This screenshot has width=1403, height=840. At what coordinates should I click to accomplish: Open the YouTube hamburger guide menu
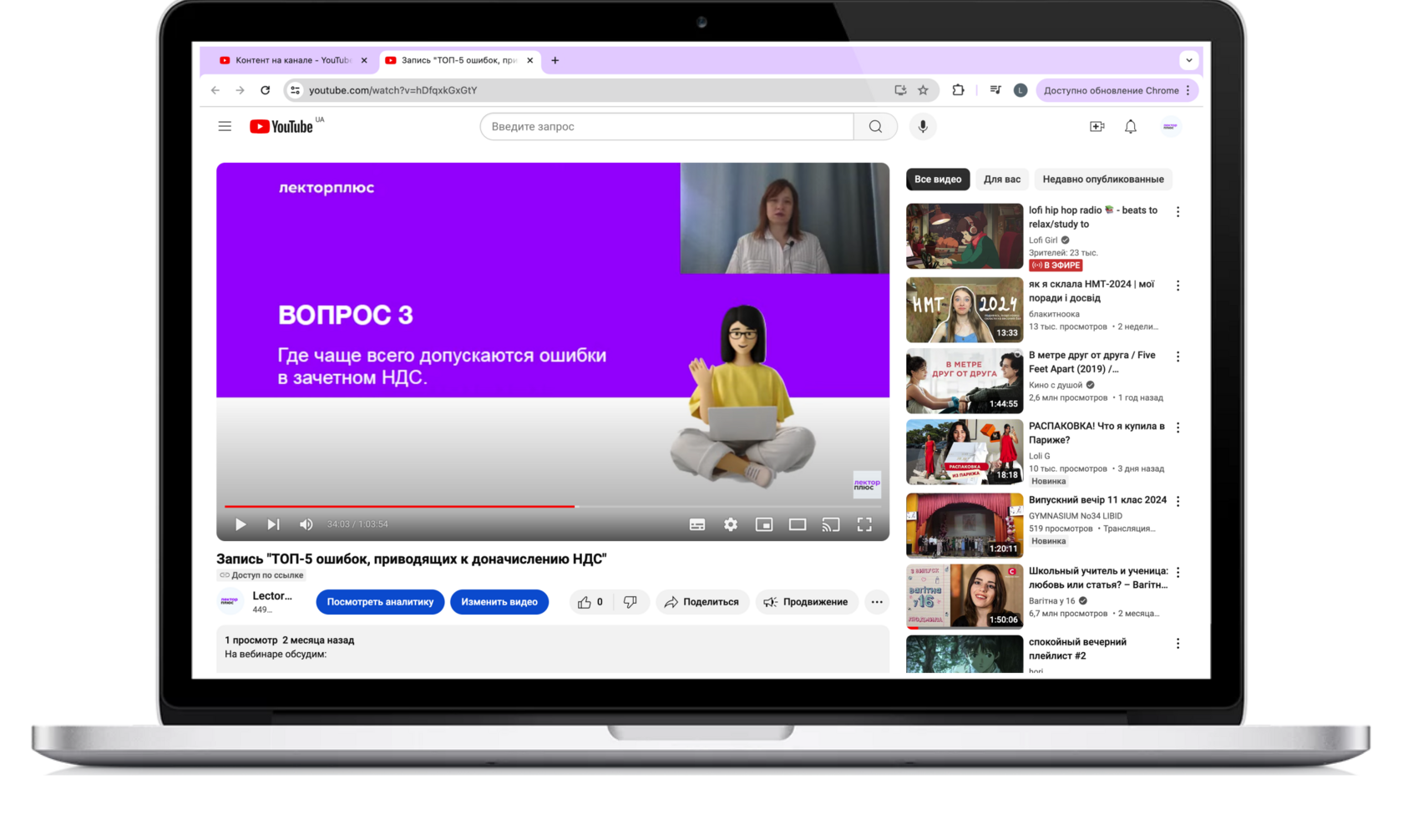point(225,127)
